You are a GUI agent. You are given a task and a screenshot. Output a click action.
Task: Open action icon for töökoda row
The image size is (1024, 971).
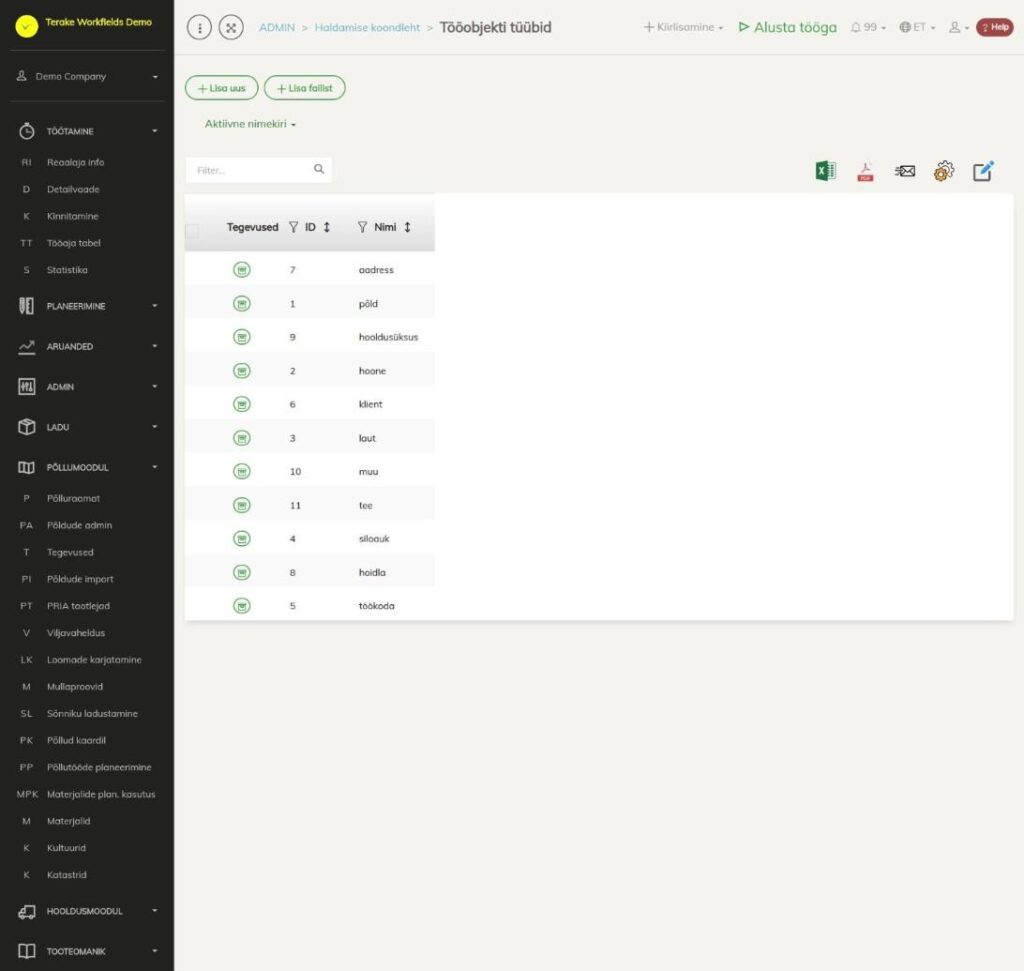(x=242, y=606)
